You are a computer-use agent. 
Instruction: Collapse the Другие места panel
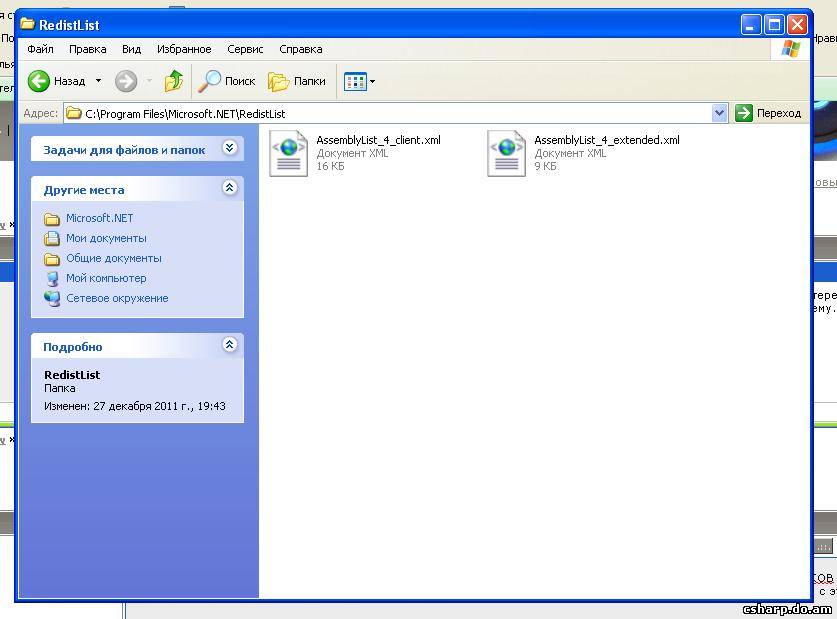point(230,188)
